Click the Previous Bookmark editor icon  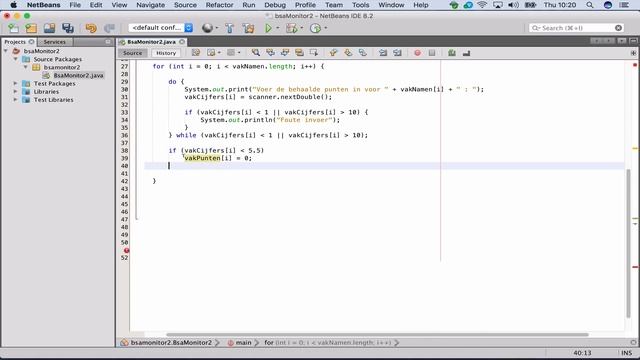coord(333,53)
